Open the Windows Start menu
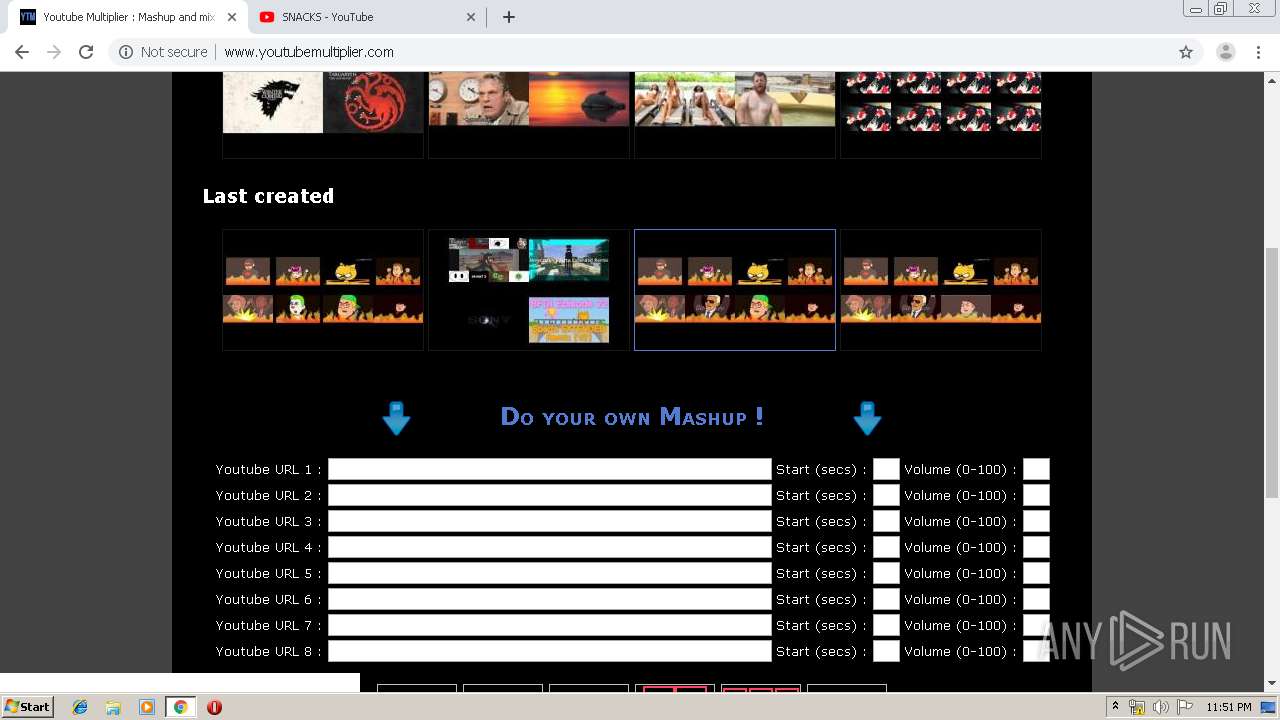This screenshot has height=720, width=1280. tap(27, 707)
